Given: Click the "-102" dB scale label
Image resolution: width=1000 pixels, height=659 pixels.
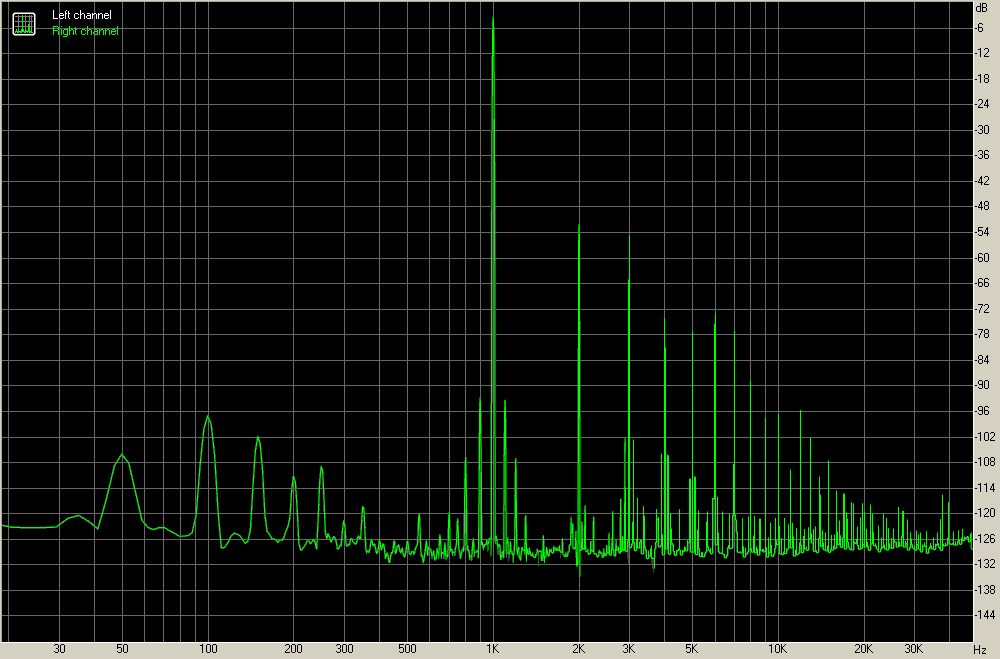Looking at the screenshot, I should [x=984, y=436].
